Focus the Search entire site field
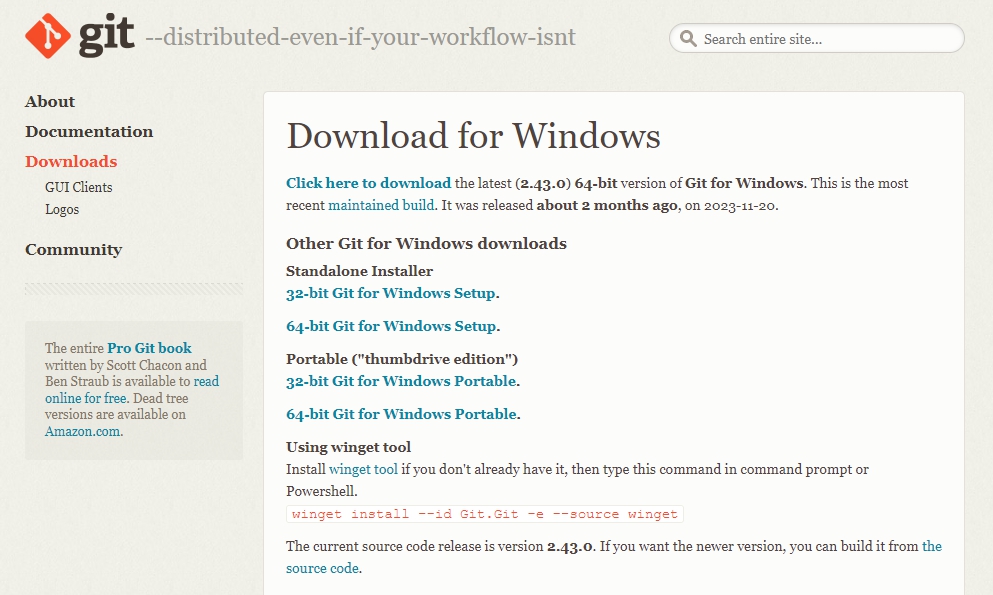Image resolution: width=993 pixels, height=595 pixels. (x=816, y=39)
